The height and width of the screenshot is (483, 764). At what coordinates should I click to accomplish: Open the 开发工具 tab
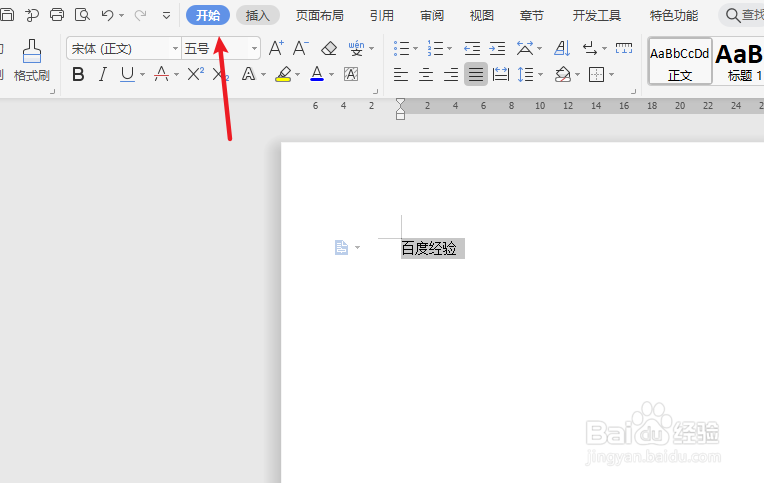[x=597, y=16]
